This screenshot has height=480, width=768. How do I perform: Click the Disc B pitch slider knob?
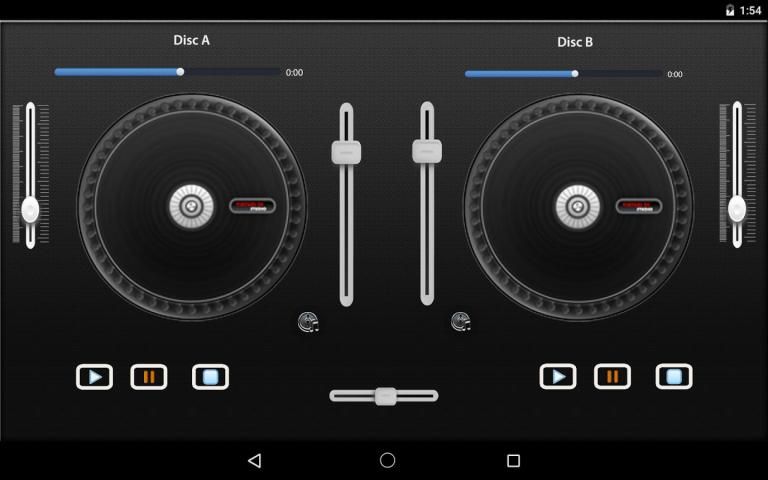coord(737,208)
